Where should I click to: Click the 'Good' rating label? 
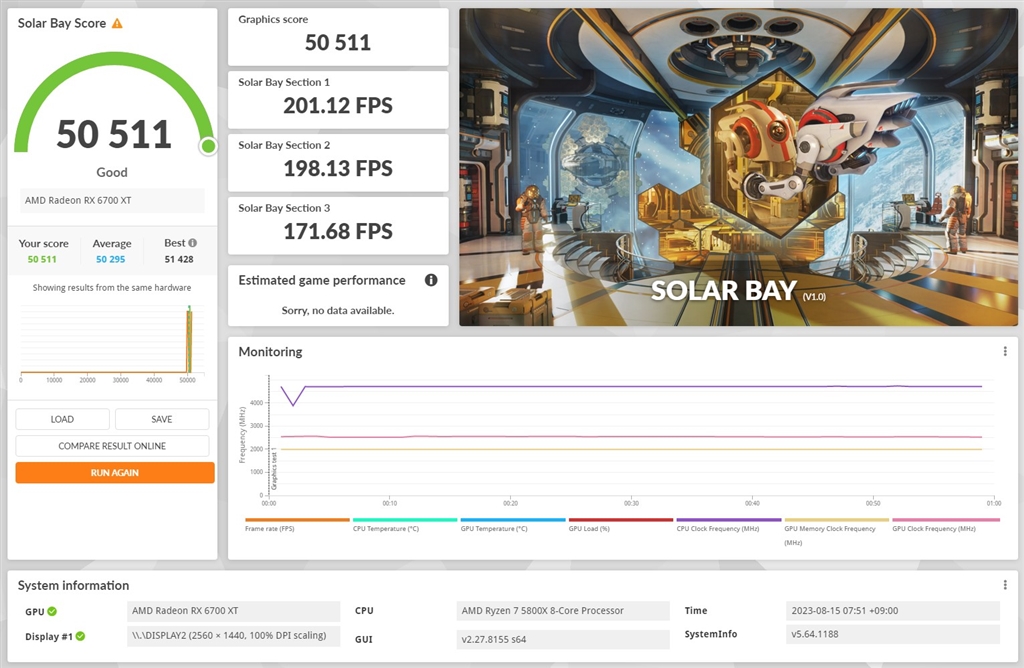112,172
